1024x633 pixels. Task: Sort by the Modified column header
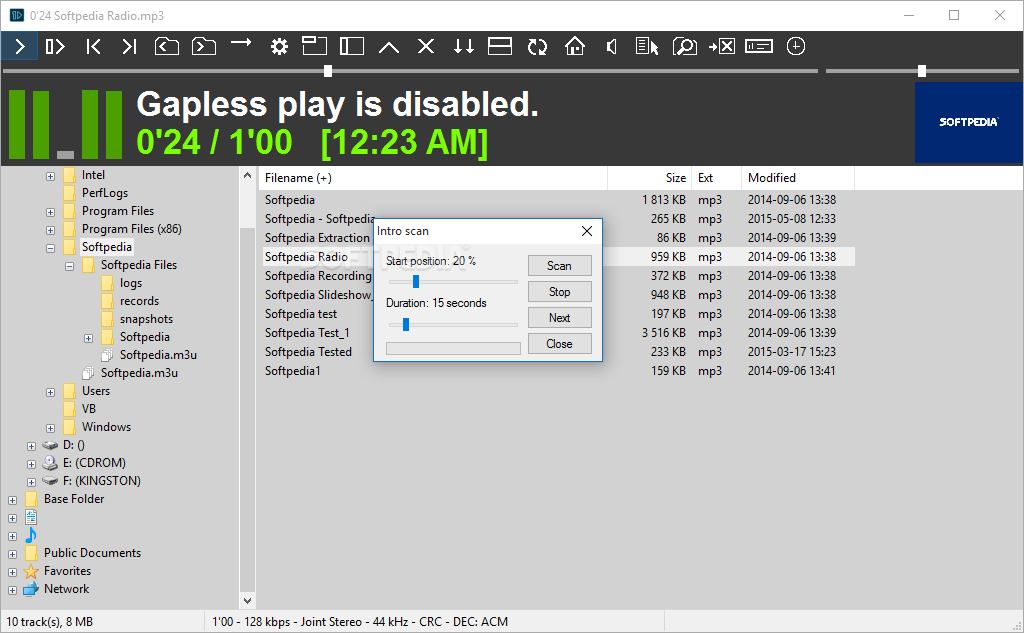(x=798, y=178)
